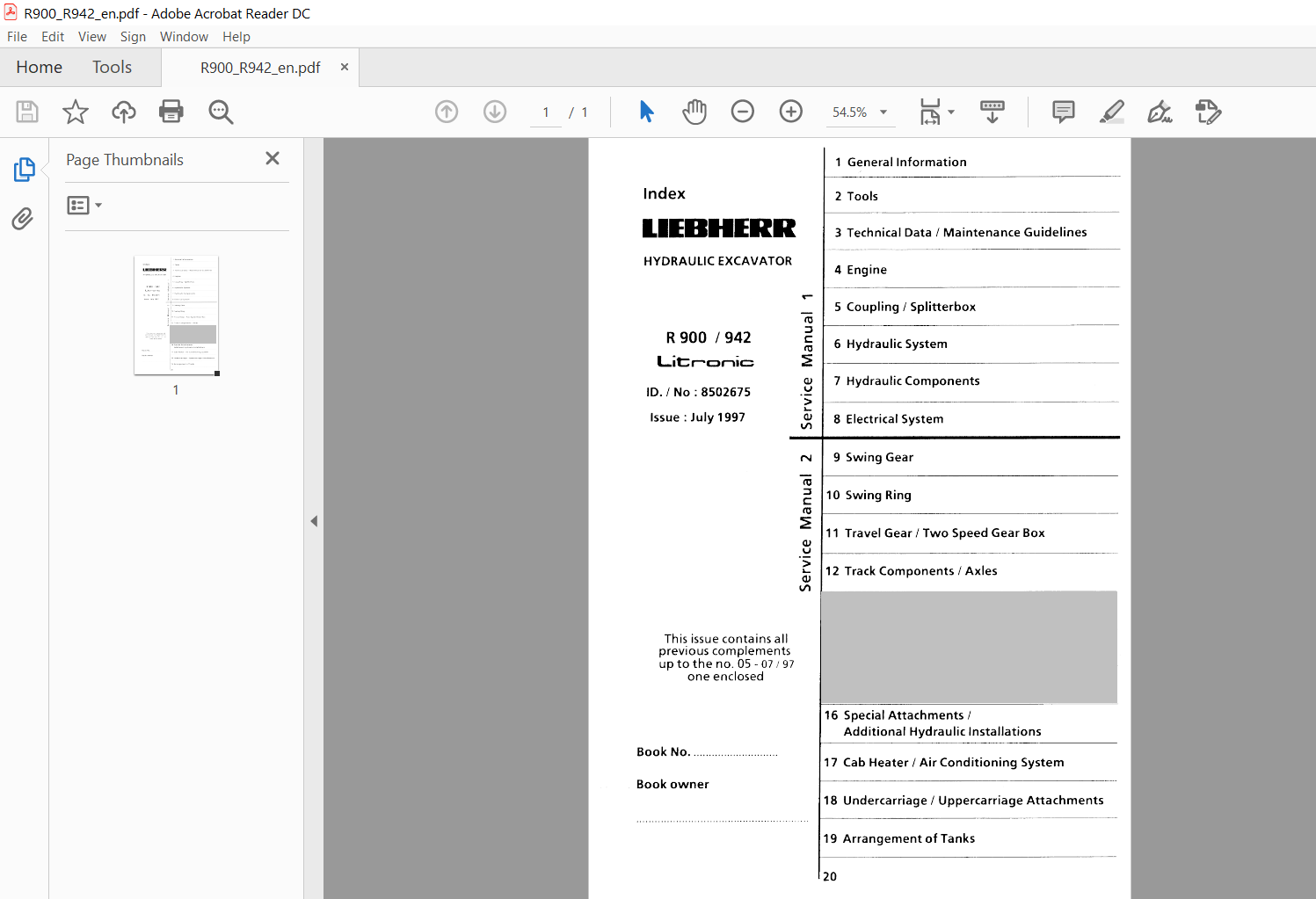1316x899 pixels.
Task: Go to next page arrow
Action: pos(495,112)
